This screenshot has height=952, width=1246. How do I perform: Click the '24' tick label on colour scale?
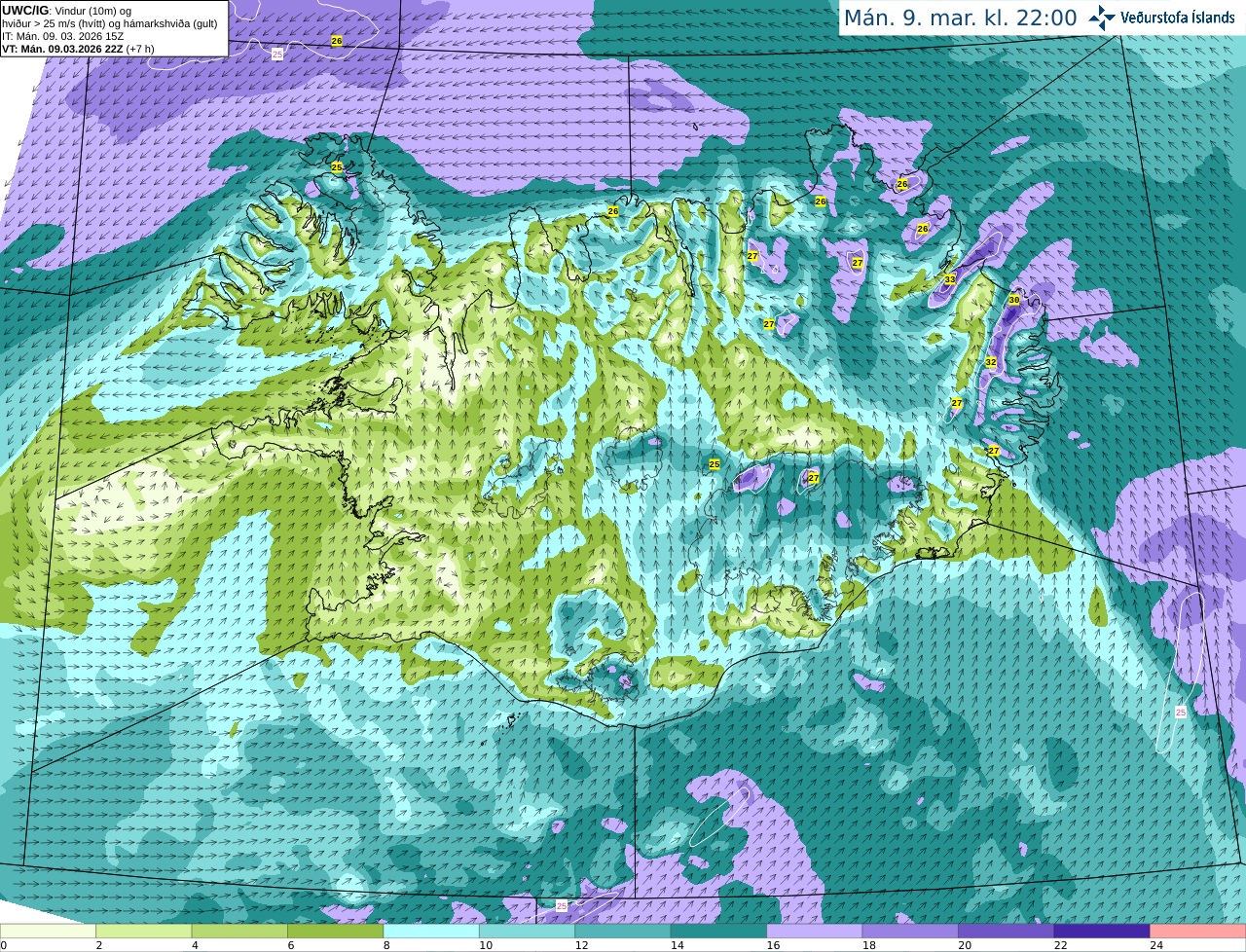click(1156, 945)
